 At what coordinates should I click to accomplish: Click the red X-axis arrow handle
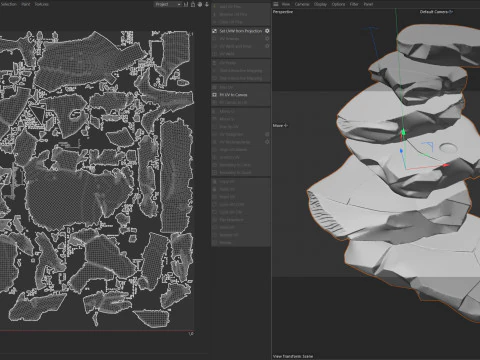[446, 165]
